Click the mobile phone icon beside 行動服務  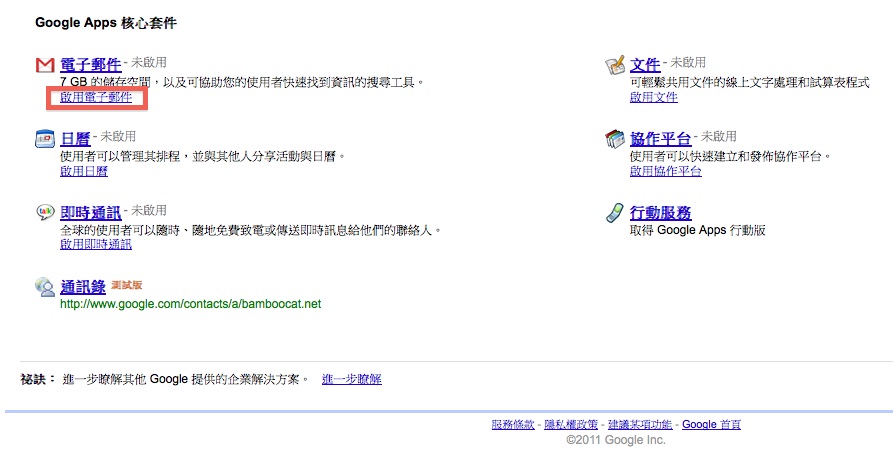(615, 213)
